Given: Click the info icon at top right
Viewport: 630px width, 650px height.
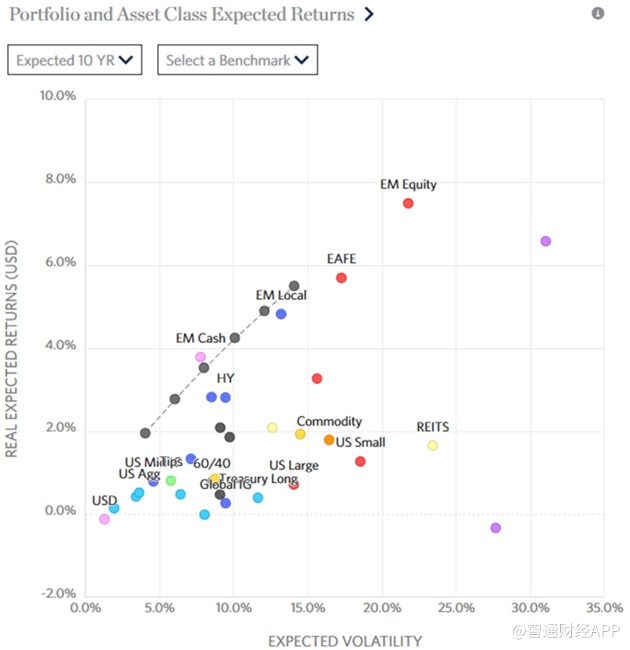Looking at the screenshot, I should pyautogui.click(x=598, y=14).
